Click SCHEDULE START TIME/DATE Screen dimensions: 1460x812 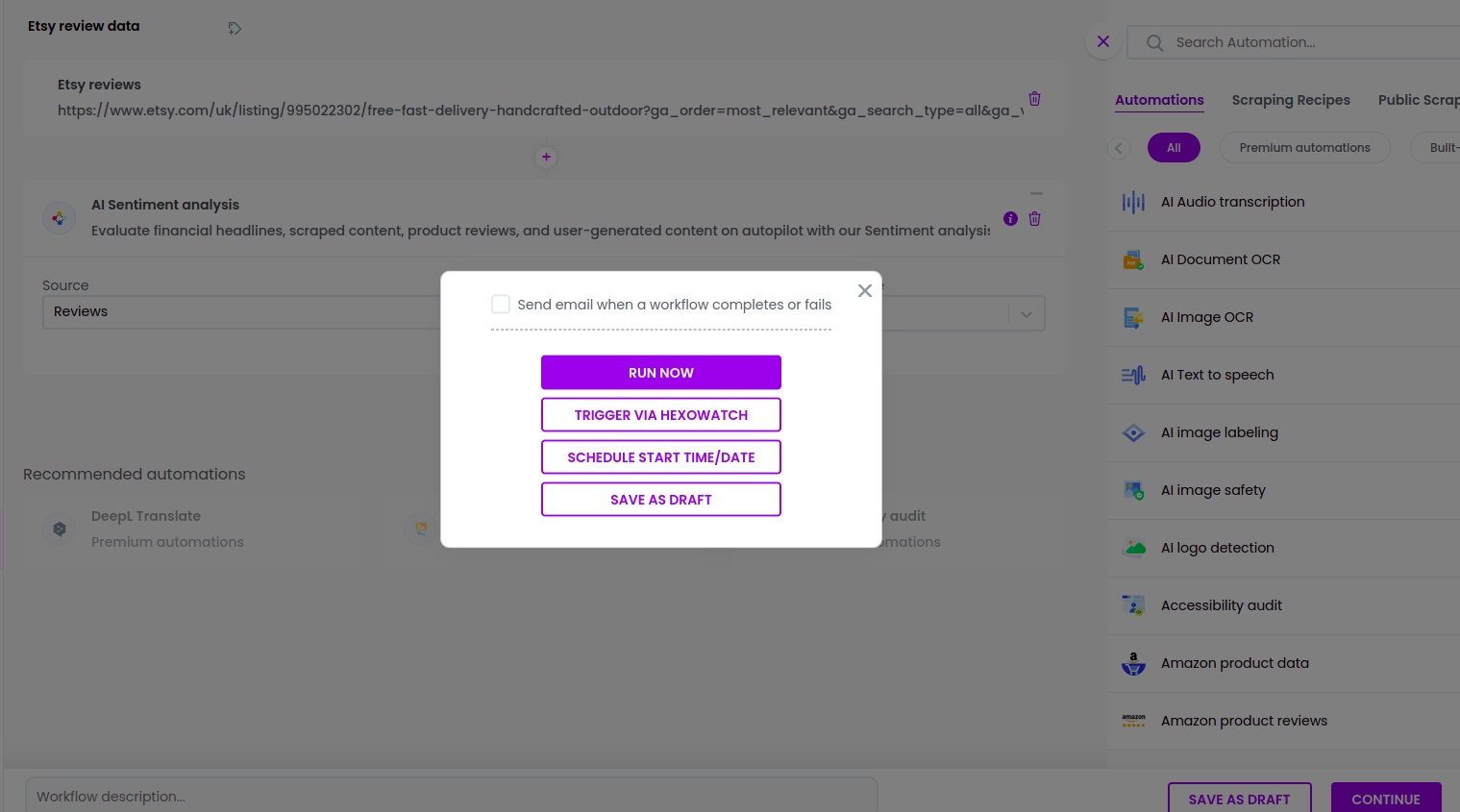(660, 457)
